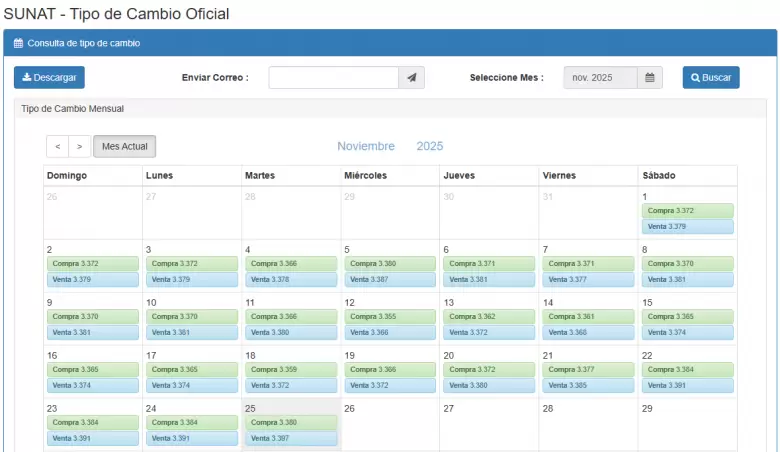Click the Mes Actual button
This screenshot has height=452, width=780.
pos(125,147)
